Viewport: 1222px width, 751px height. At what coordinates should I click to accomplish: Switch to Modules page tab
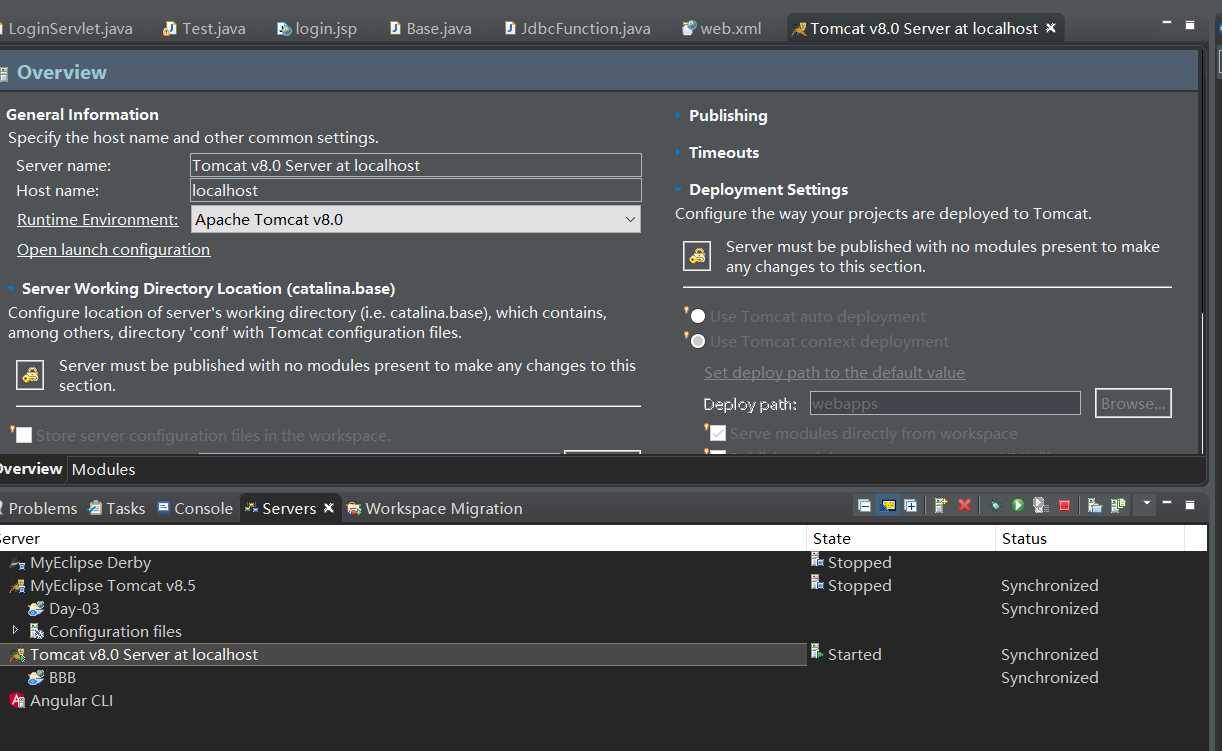104,469
